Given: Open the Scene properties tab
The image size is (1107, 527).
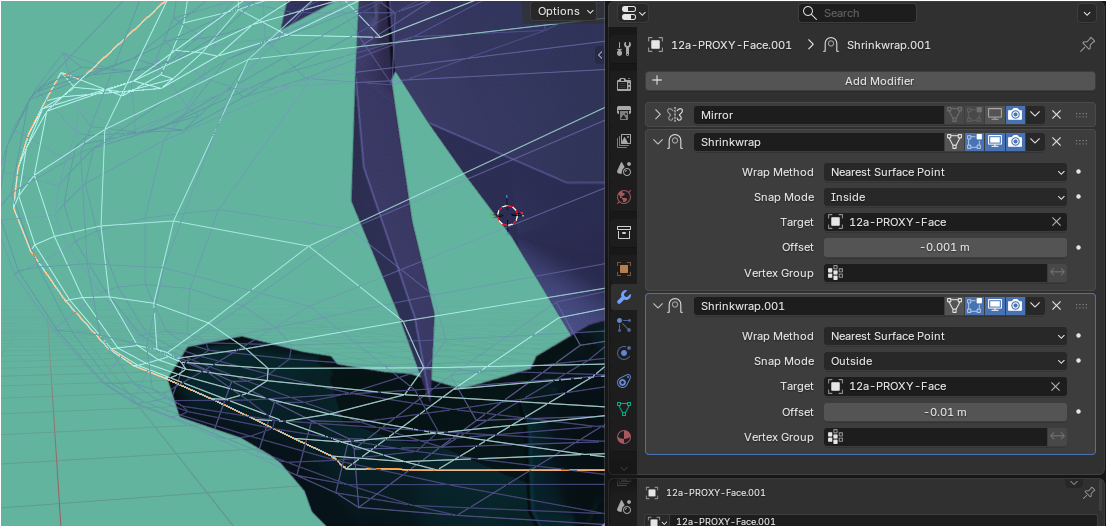Looking at the screenshot, I should (624, 168).
